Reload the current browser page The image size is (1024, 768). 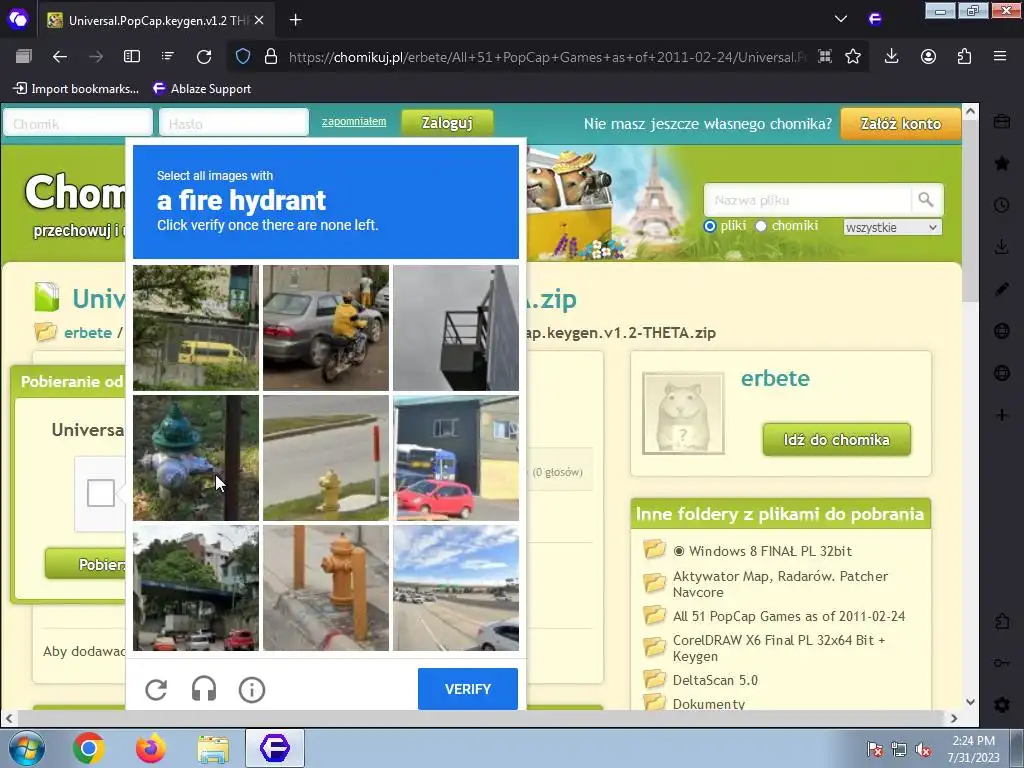click(x=204, y=57)
